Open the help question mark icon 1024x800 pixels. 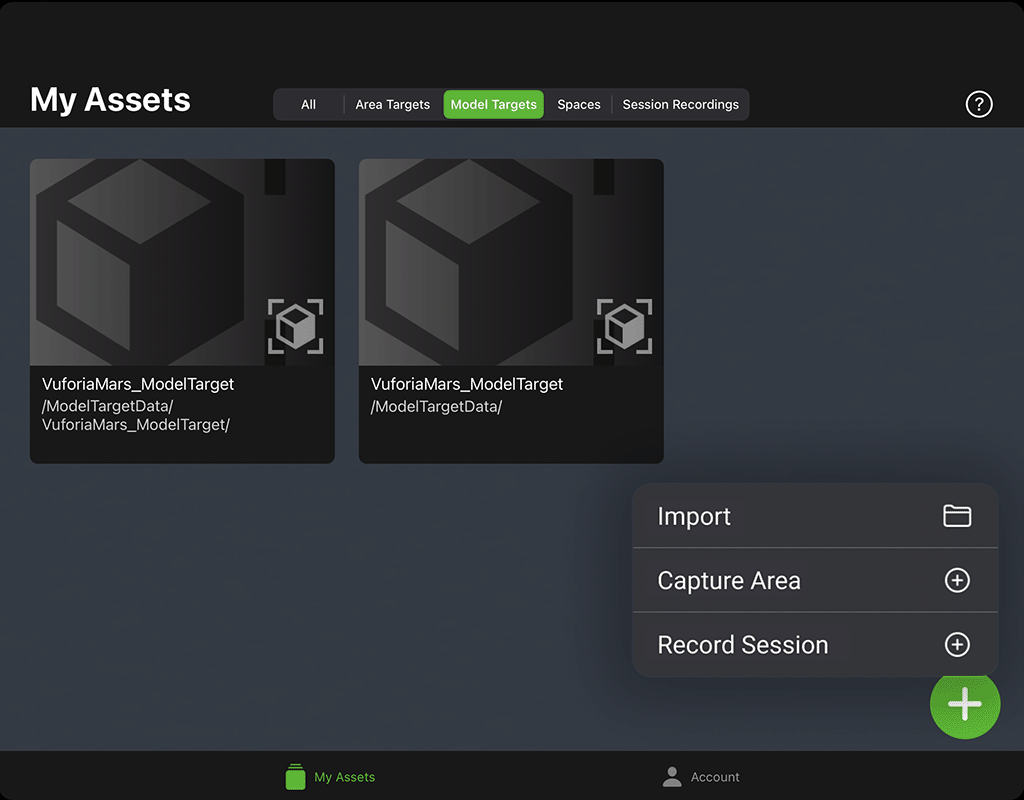978,104
